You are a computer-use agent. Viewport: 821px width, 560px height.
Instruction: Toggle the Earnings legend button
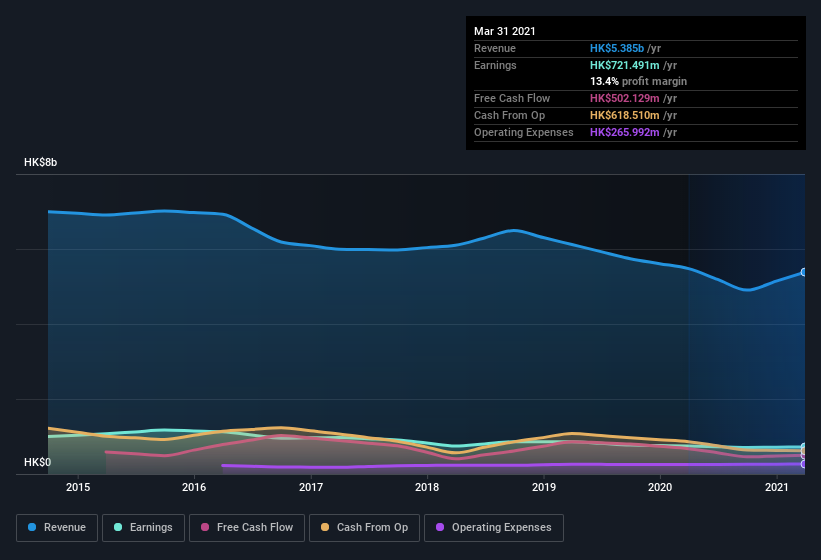tap(143, 528)
